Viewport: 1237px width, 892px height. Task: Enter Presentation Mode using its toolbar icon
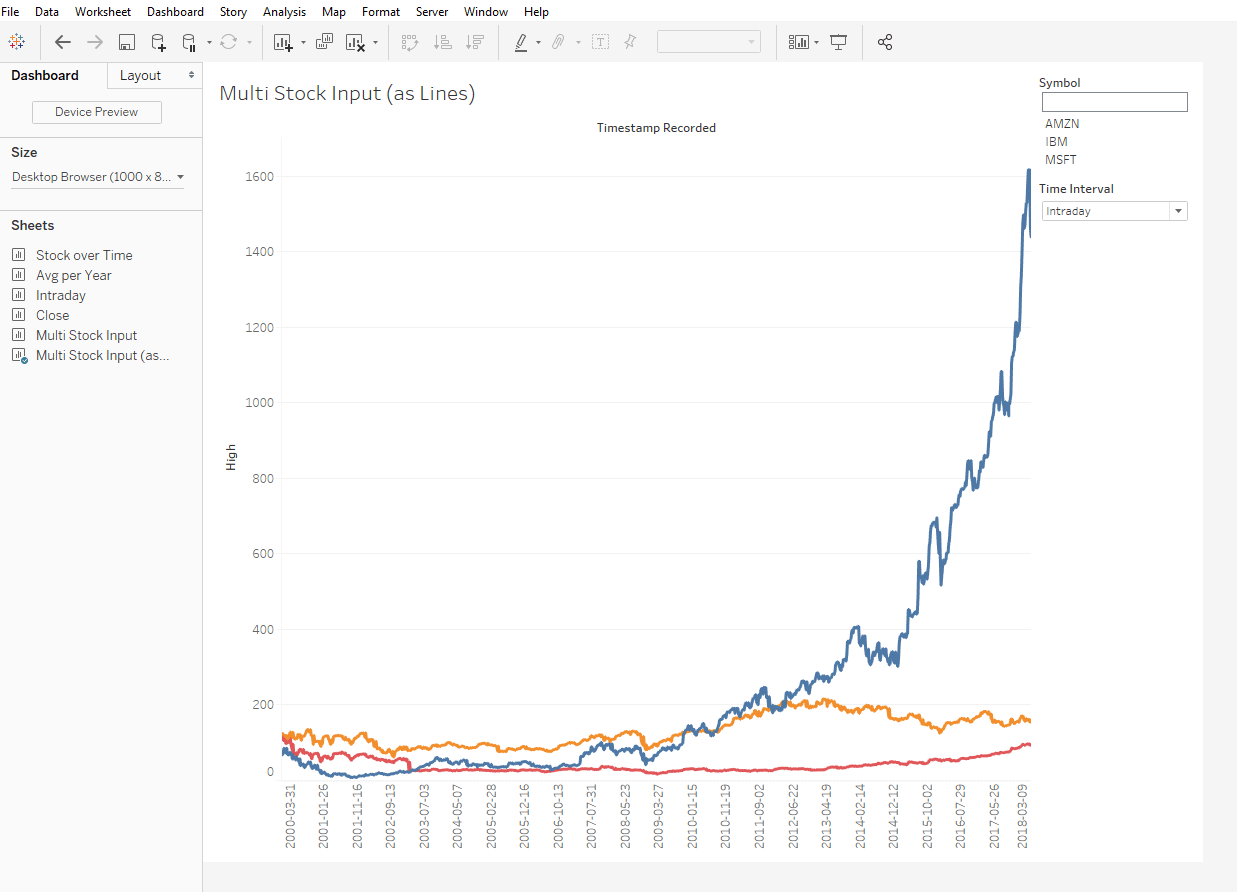(x=838, y=42)
